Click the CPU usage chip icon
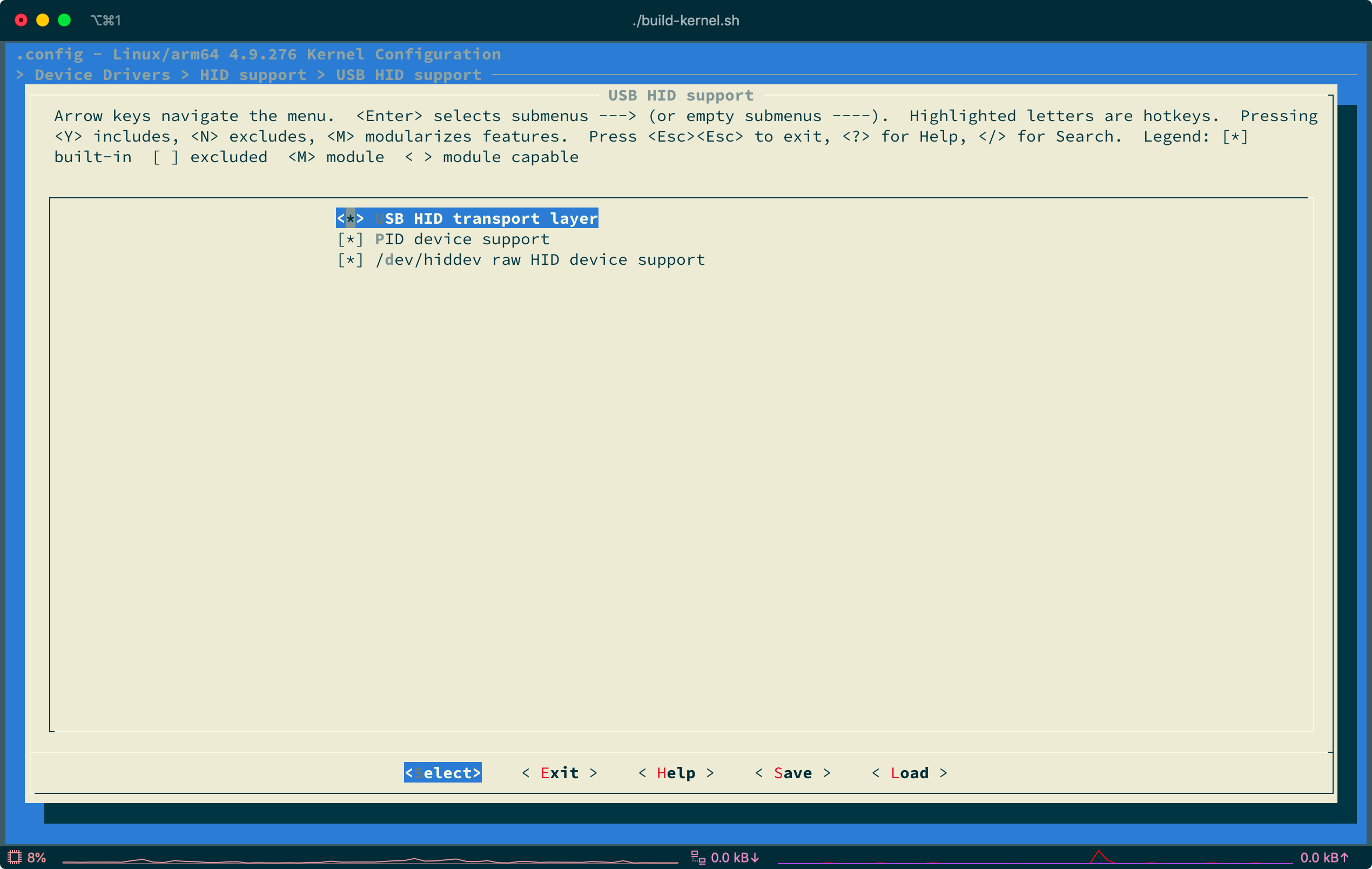 (14, 857)
